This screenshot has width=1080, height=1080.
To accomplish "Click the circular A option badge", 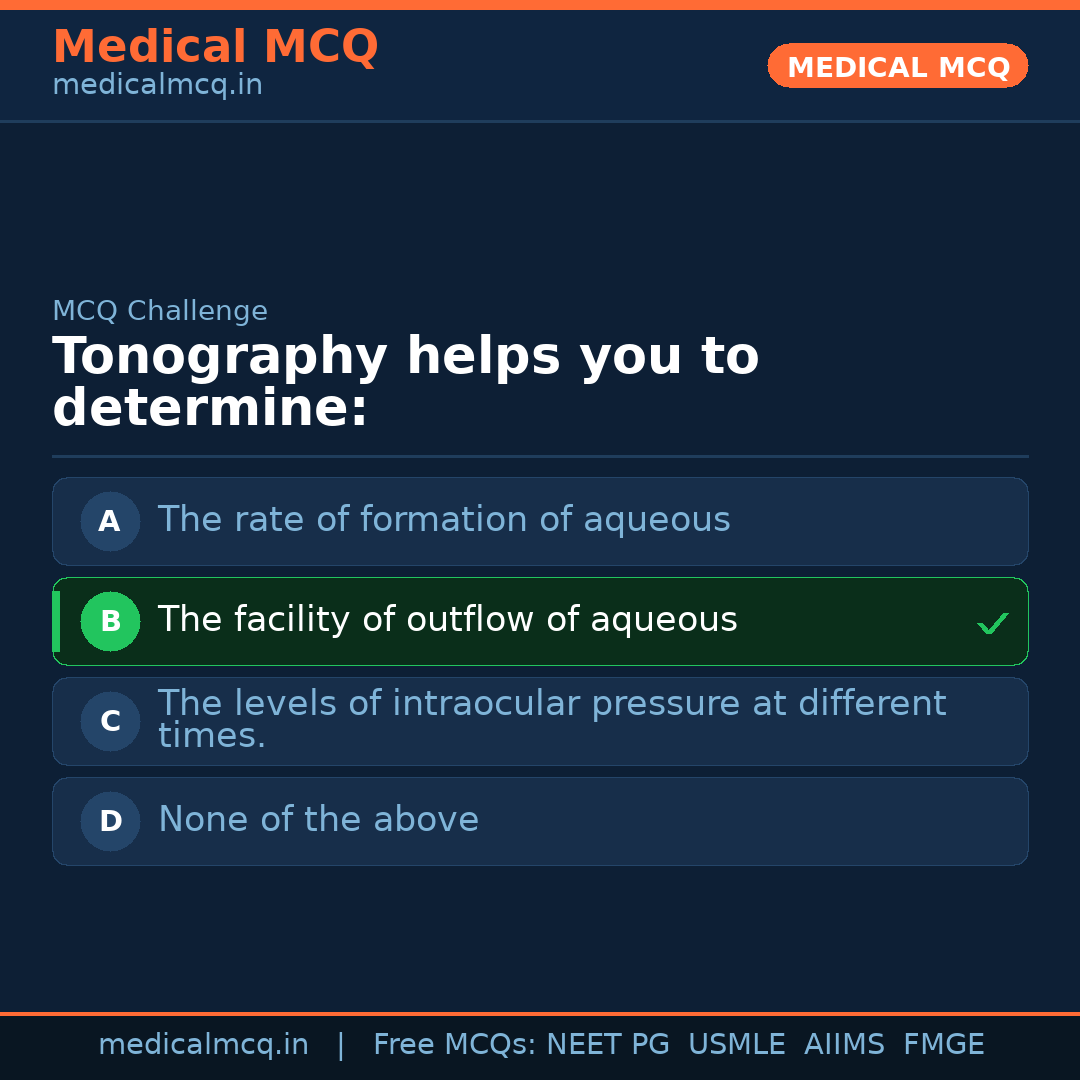I will click(110, 521).
